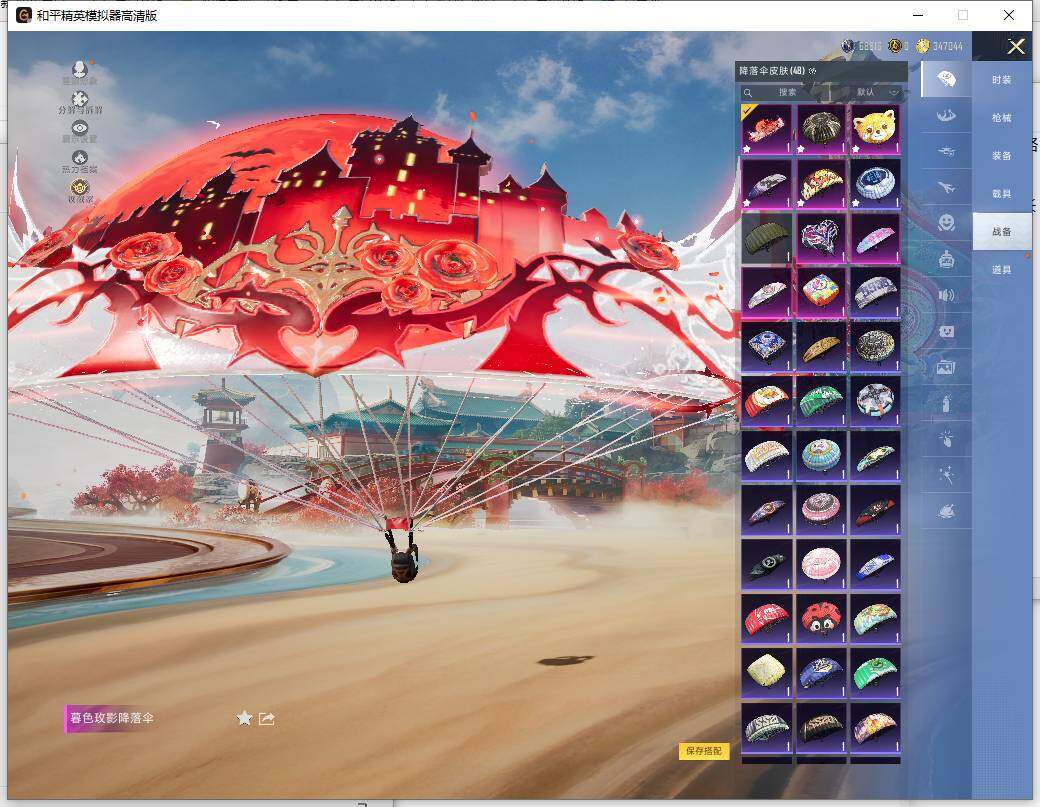The image size is (1040, 807).
Task: Switch to the 装备 tab
Action: pyautogui.click(x=1002, y=155)
